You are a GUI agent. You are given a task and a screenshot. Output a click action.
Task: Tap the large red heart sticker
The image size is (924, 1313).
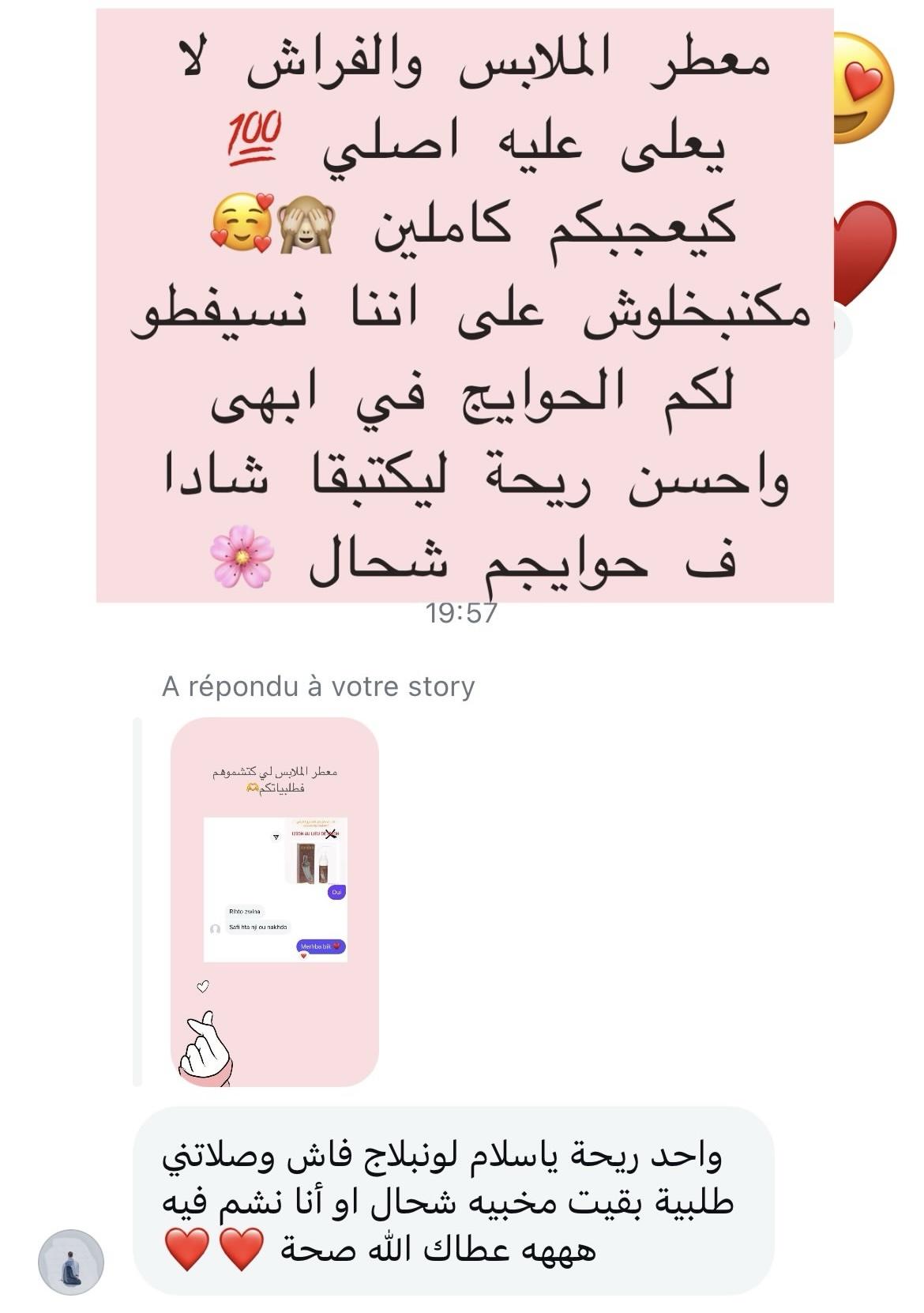[866, 251]
